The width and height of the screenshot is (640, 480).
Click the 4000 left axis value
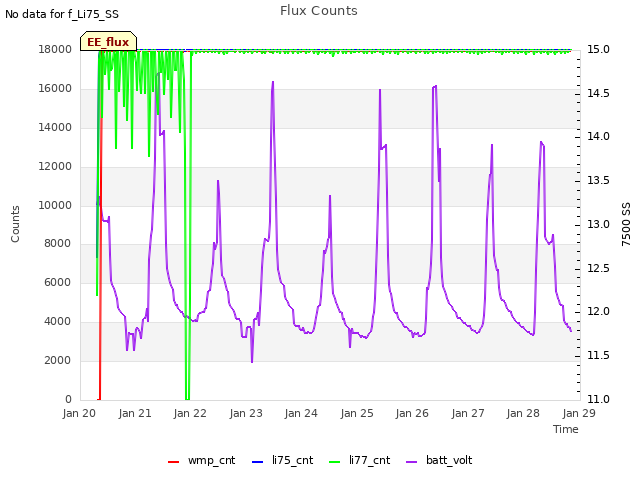tap(58, 321)
